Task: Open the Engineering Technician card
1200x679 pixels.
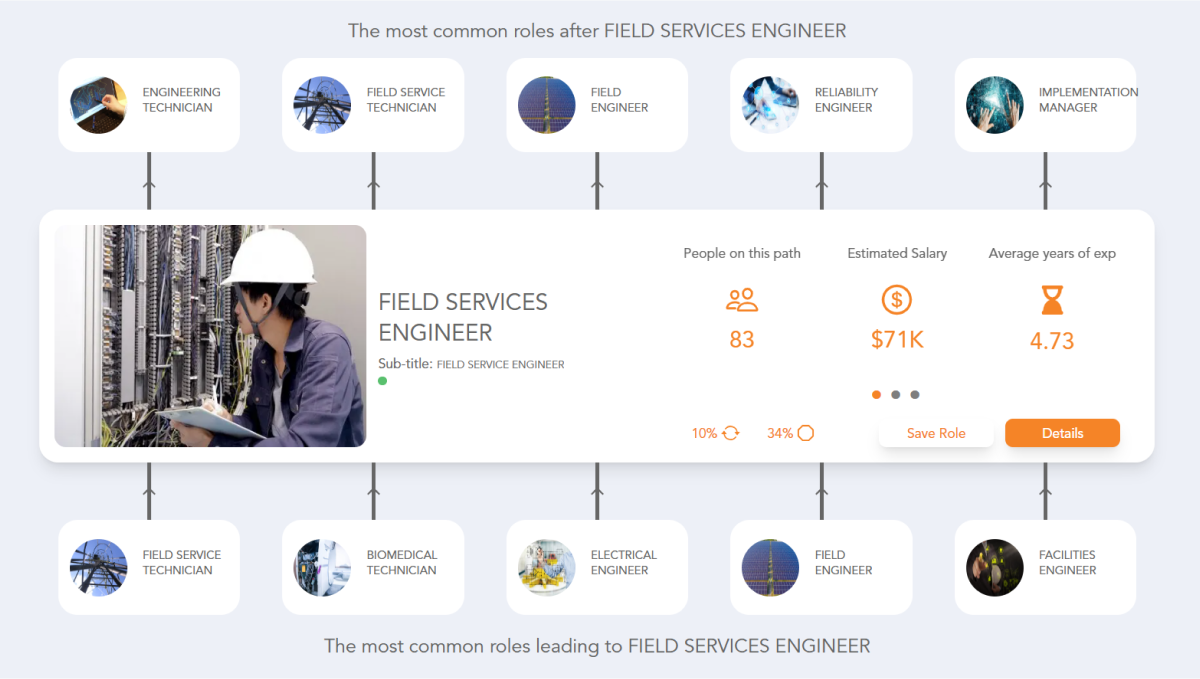Action: pyautogui.click(x=148, y=104)
